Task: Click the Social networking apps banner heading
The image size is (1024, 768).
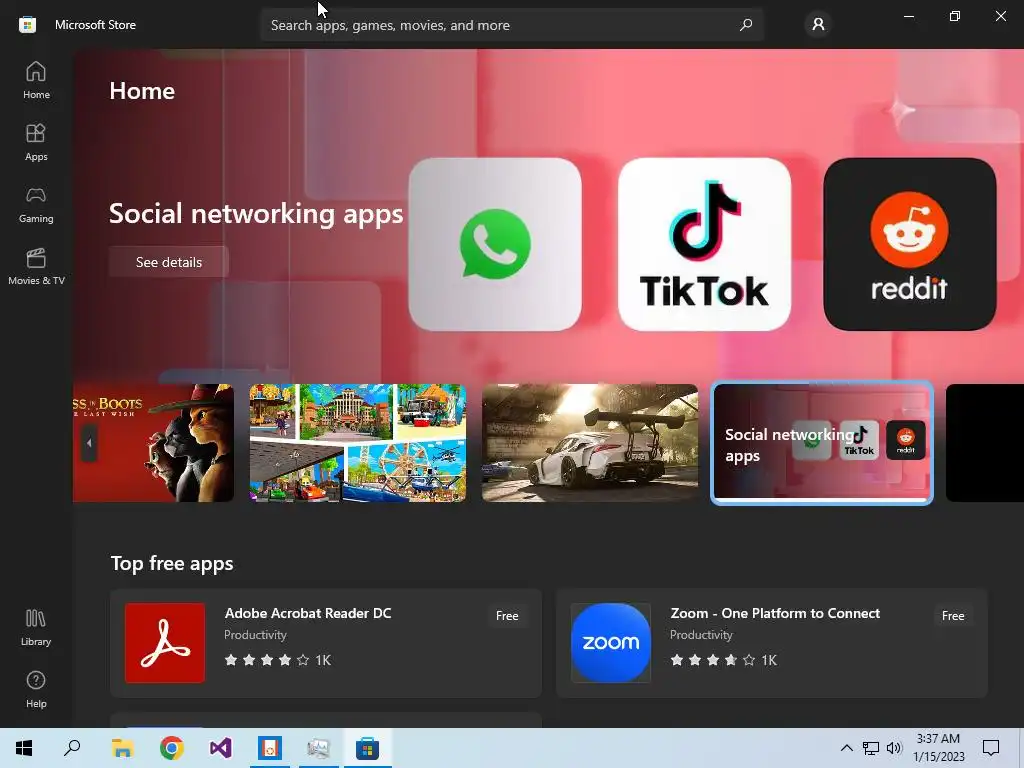Action: pos(256,214)
